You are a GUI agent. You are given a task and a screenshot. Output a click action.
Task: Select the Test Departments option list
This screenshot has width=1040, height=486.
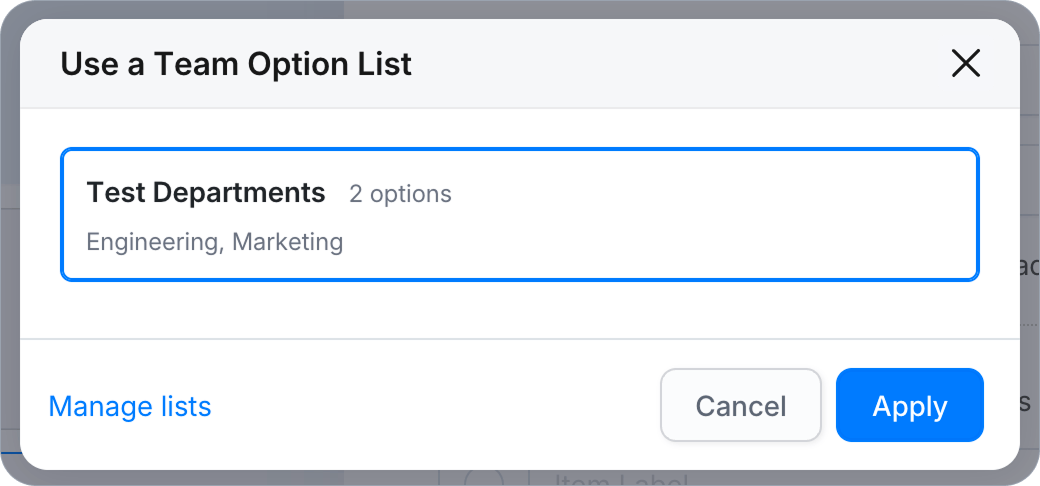click(520, 214)
